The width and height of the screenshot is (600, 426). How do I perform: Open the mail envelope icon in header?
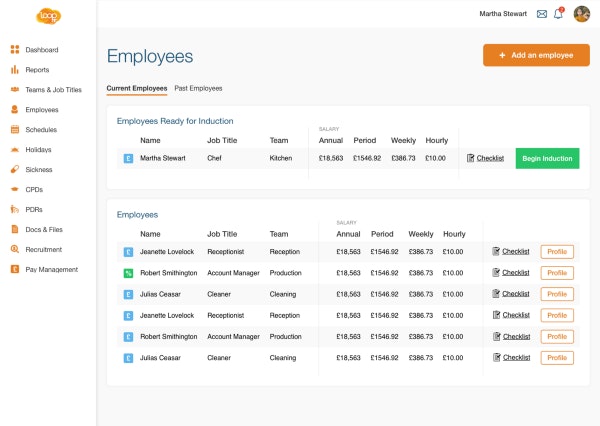coord(542,14)
